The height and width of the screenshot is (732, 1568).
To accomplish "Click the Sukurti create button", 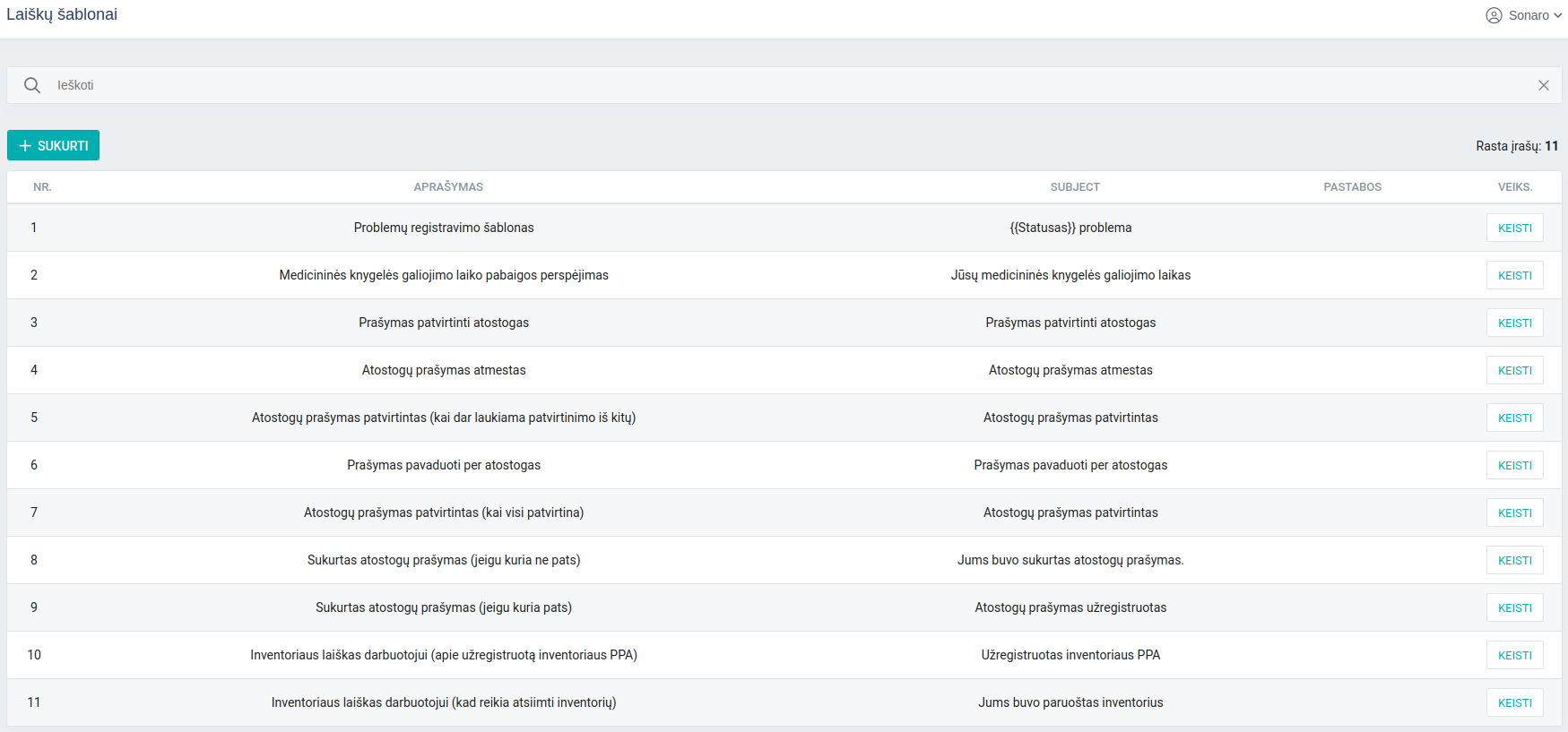I will (x=54, y=145).
